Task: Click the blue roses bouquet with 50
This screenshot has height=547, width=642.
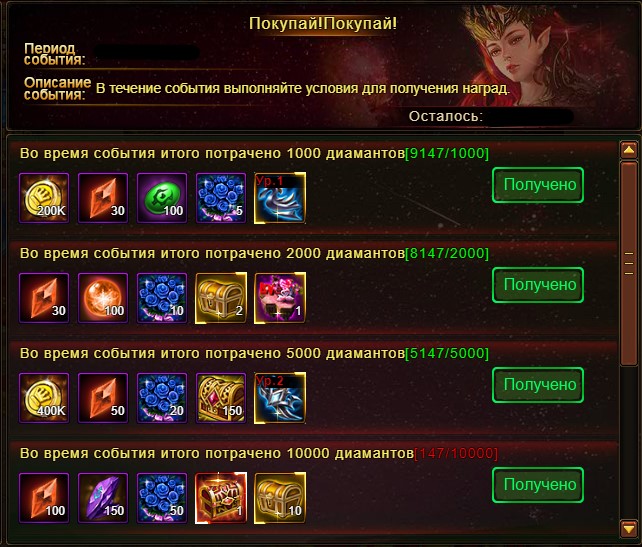Action: coord(162,498)
